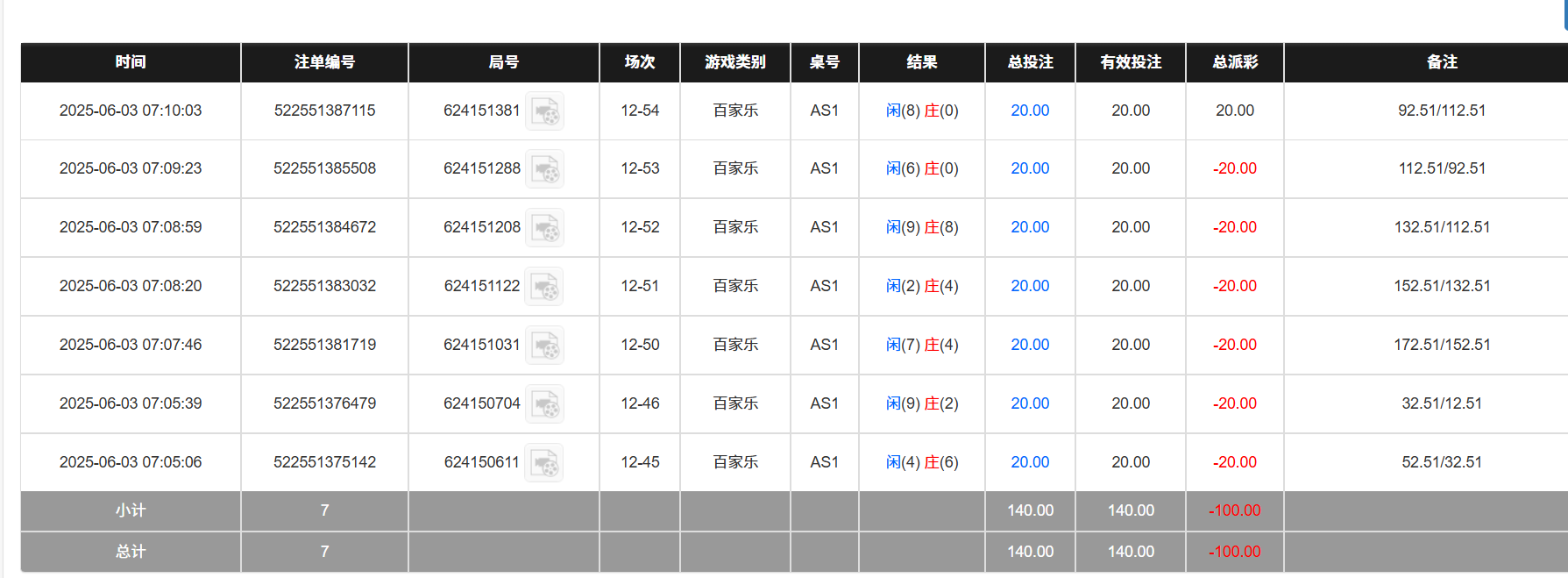Click the 小计 subtotal row label

pyautogui.click(x=131, y=510)
